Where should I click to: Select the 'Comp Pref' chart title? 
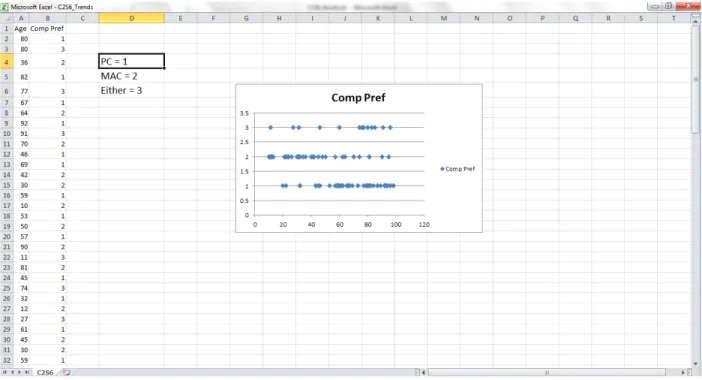click(x=358, y=98)
